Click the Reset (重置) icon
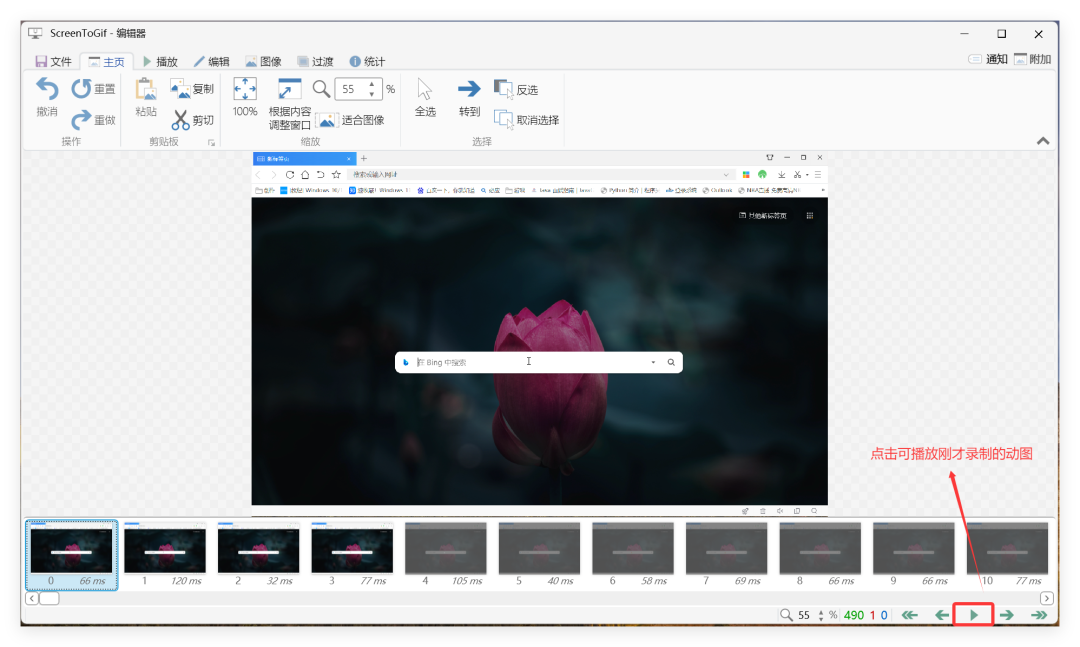1080x647 pixels. pyautogui.click(x=82, y=89)
